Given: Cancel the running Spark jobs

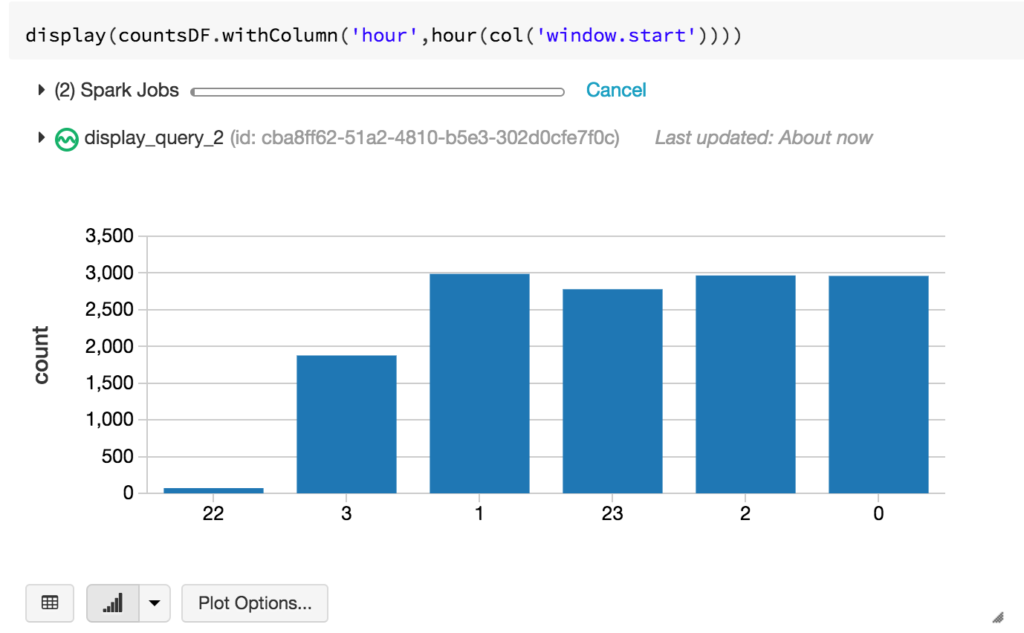Looking at the screenshot, I should 616,90.
